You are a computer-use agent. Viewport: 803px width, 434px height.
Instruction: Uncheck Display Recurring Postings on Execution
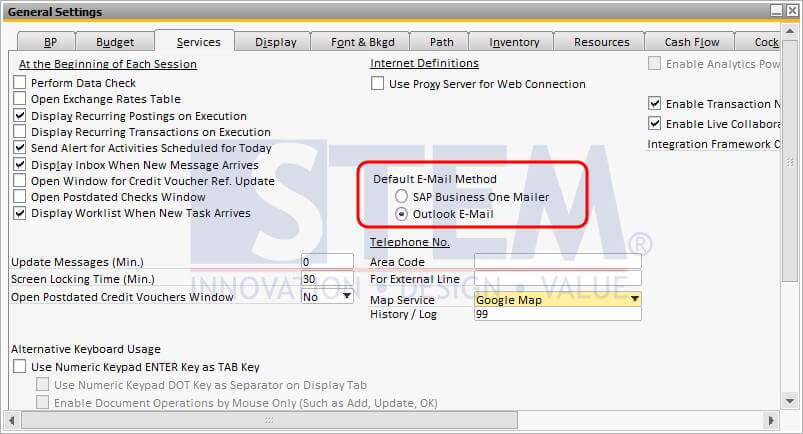coord(19,115)
